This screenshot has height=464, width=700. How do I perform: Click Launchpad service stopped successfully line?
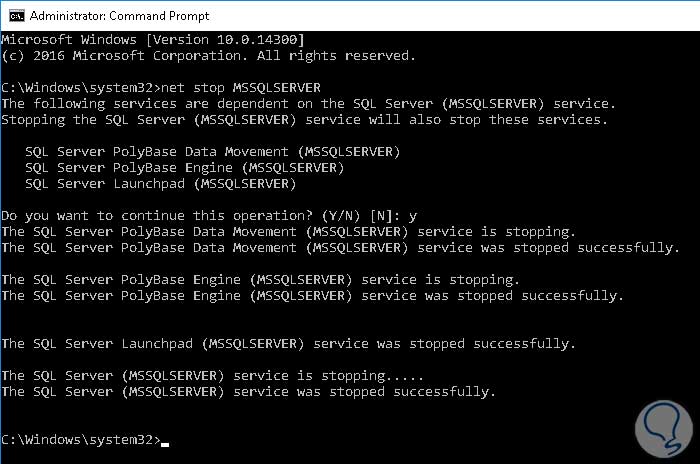(288, 343)
